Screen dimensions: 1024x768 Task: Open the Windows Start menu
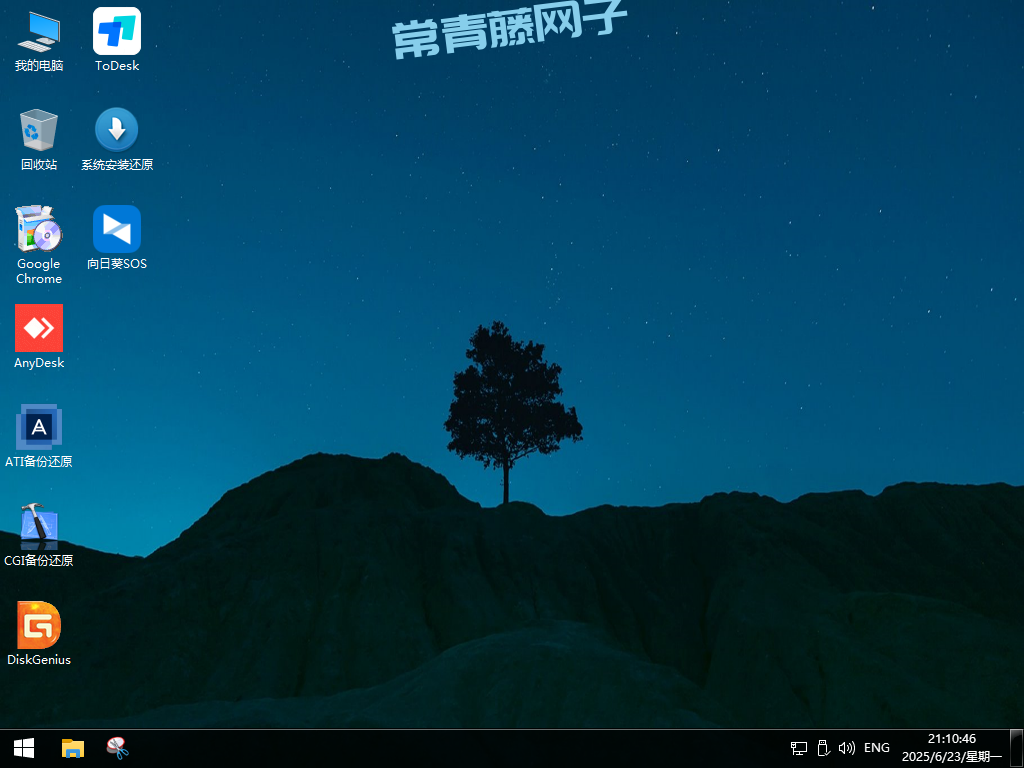pyautogui.click(x=23, y=748)
